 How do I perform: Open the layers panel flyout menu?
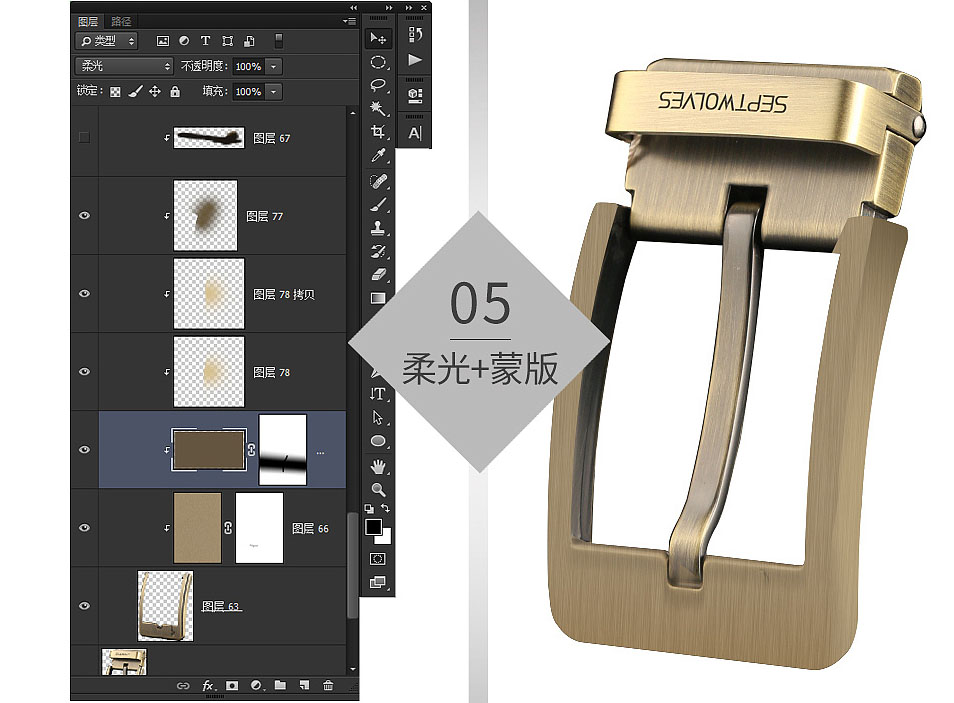coord(349,21)
